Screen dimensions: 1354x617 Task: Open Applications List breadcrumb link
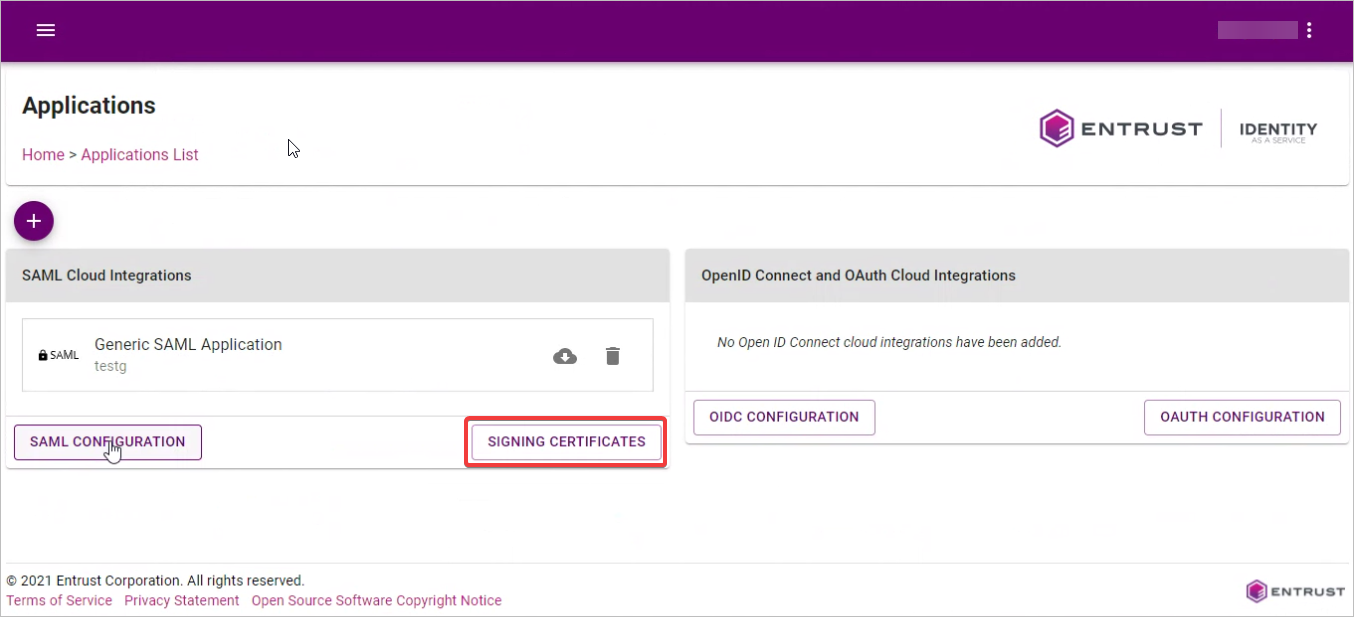[x=140, y=155]
